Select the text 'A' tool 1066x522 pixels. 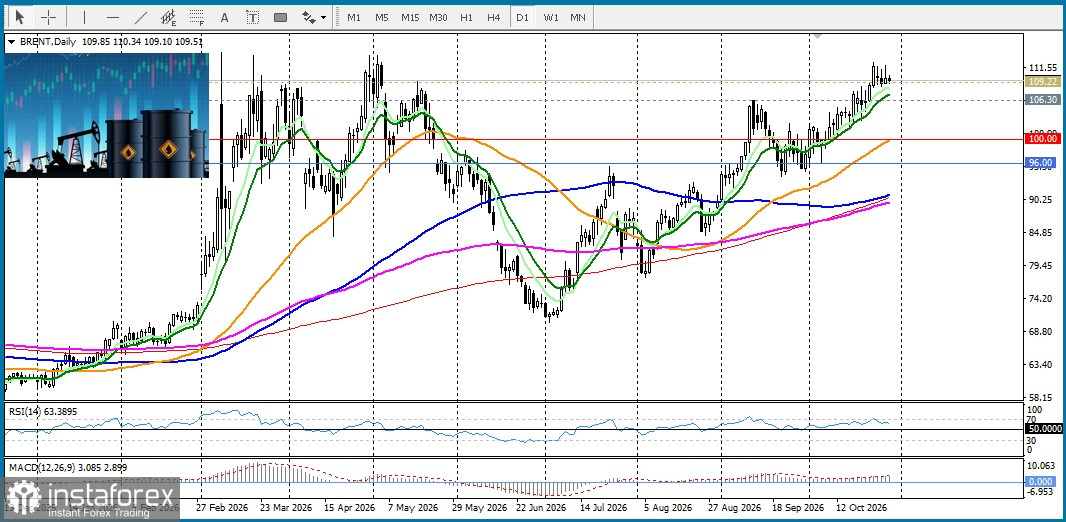(x=225, y=17)
